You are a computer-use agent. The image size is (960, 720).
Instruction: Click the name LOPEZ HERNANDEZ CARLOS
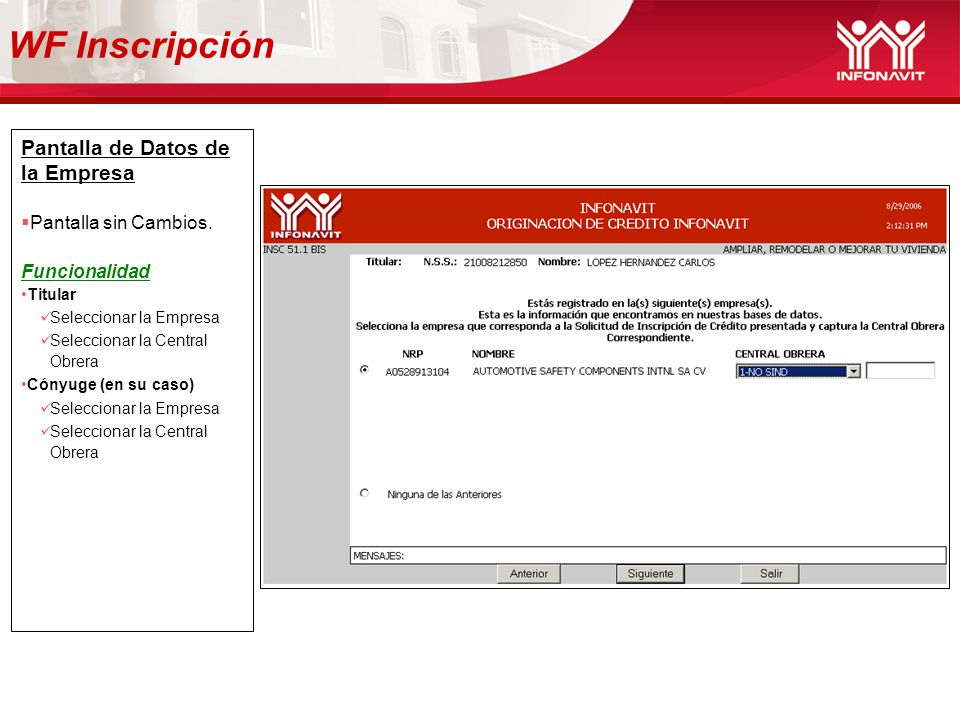(x=651, y=262)
